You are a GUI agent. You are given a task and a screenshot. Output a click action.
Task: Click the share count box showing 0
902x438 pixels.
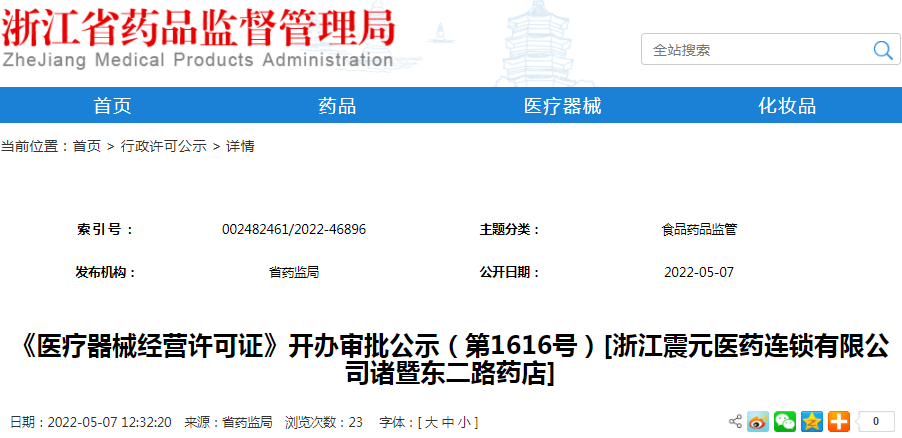tap(876, 422)
